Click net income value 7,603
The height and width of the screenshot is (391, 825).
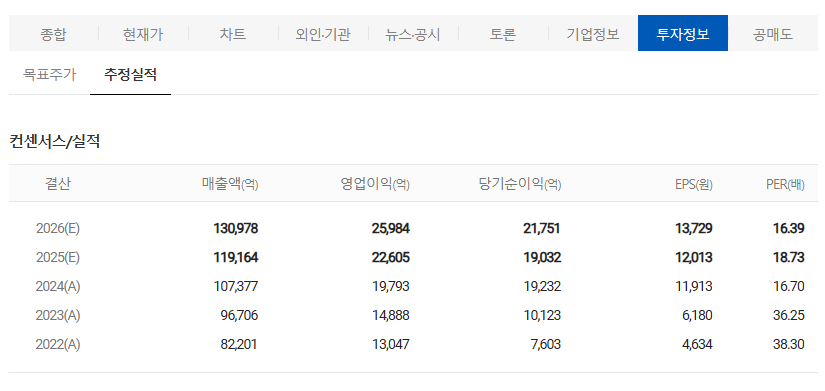545,344
